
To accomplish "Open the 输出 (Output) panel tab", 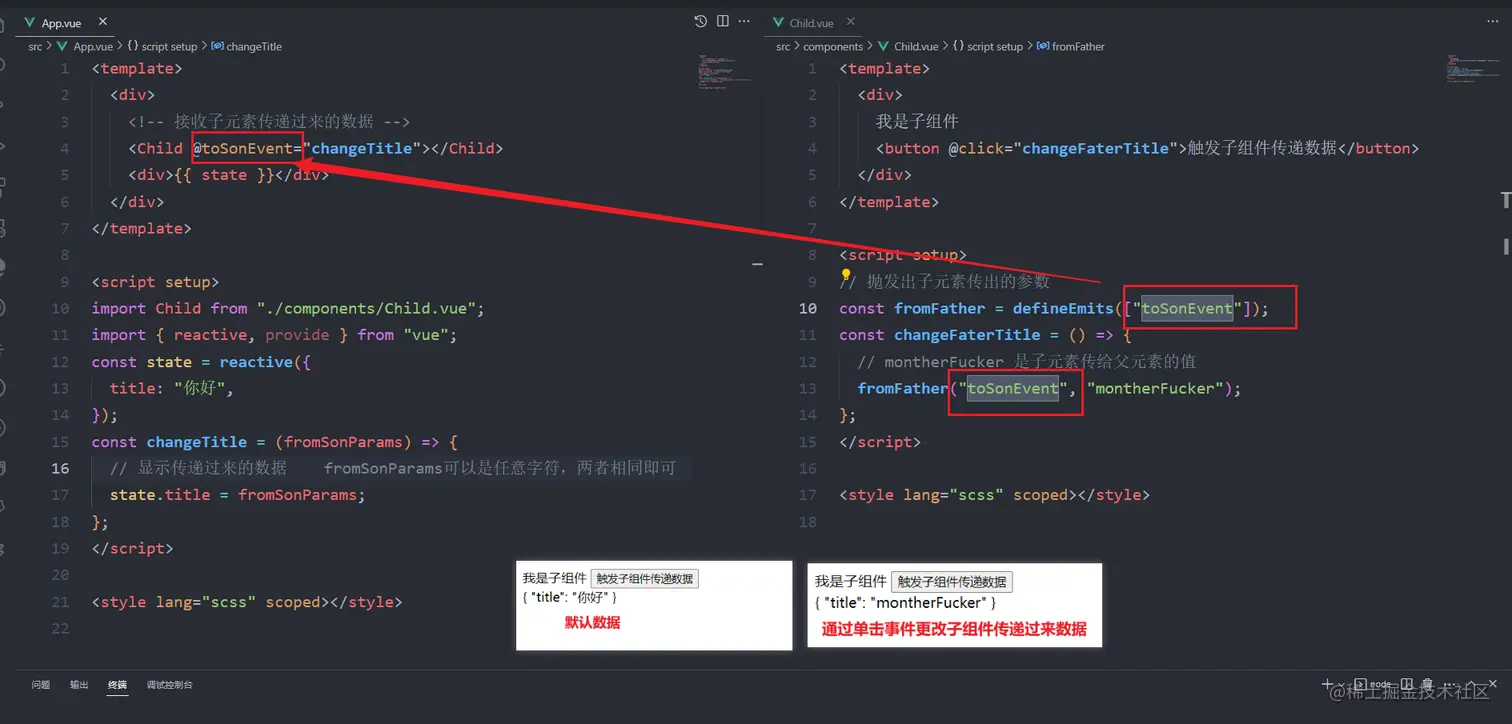I will coord(79,685).
